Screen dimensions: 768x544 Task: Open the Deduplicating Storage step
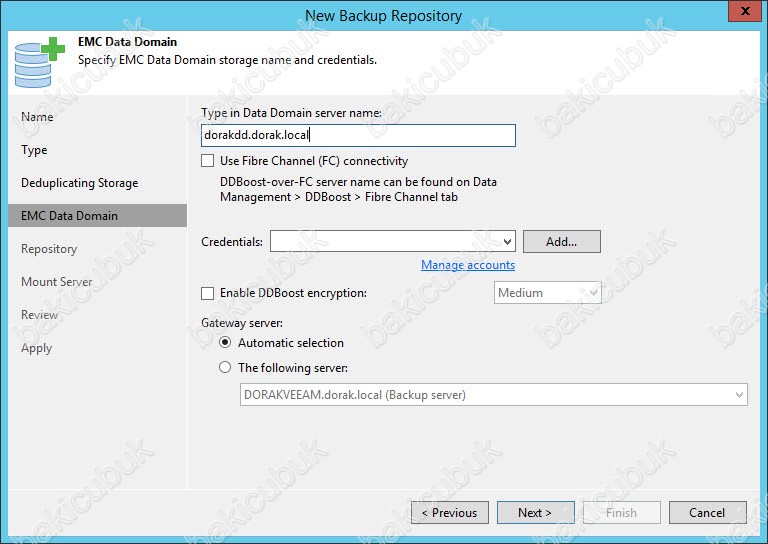point(80,183)
